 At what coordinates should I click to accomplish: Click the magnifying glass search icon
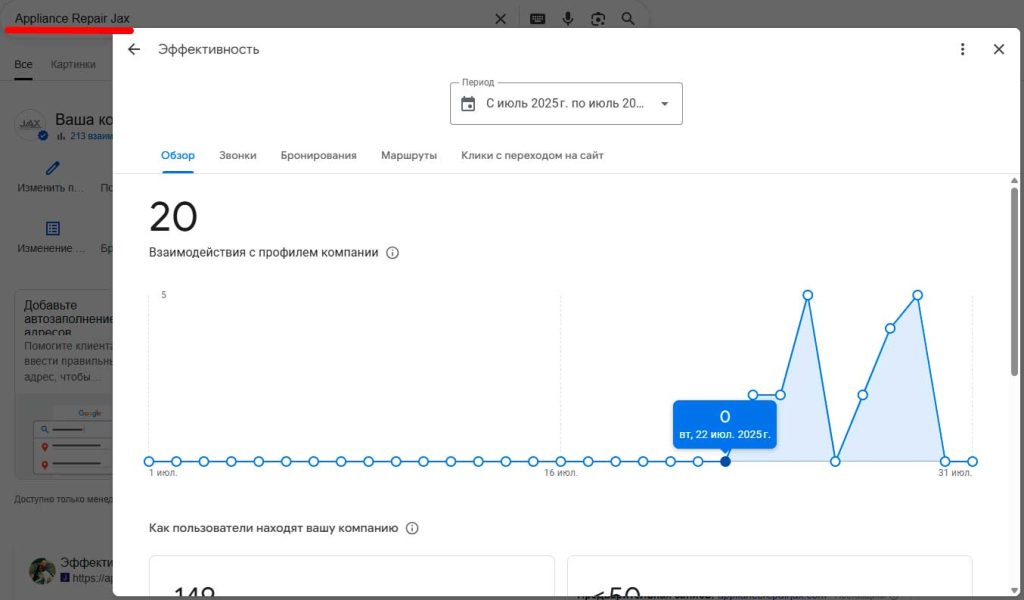point(628,19)
